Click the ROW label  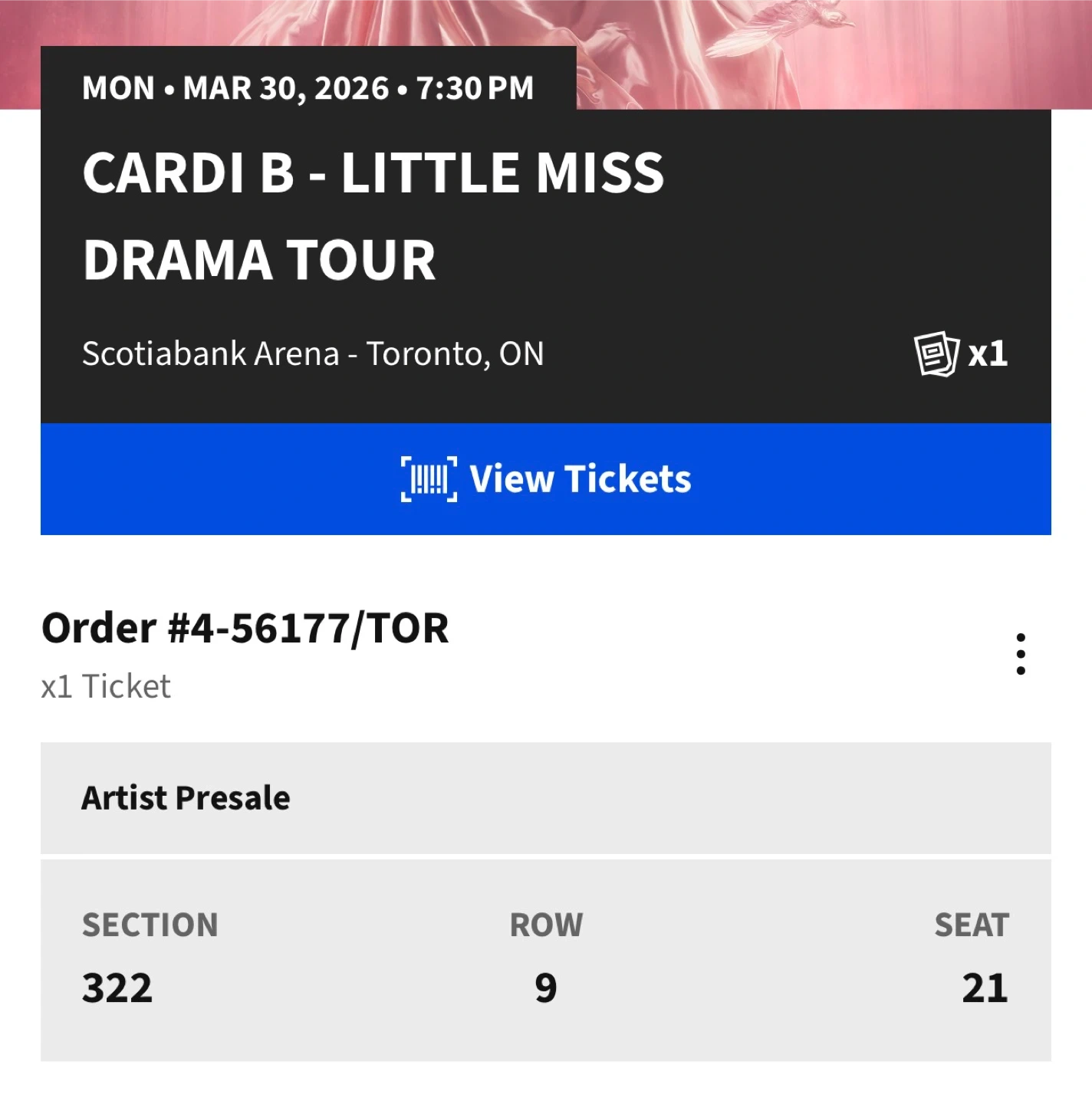546,925
